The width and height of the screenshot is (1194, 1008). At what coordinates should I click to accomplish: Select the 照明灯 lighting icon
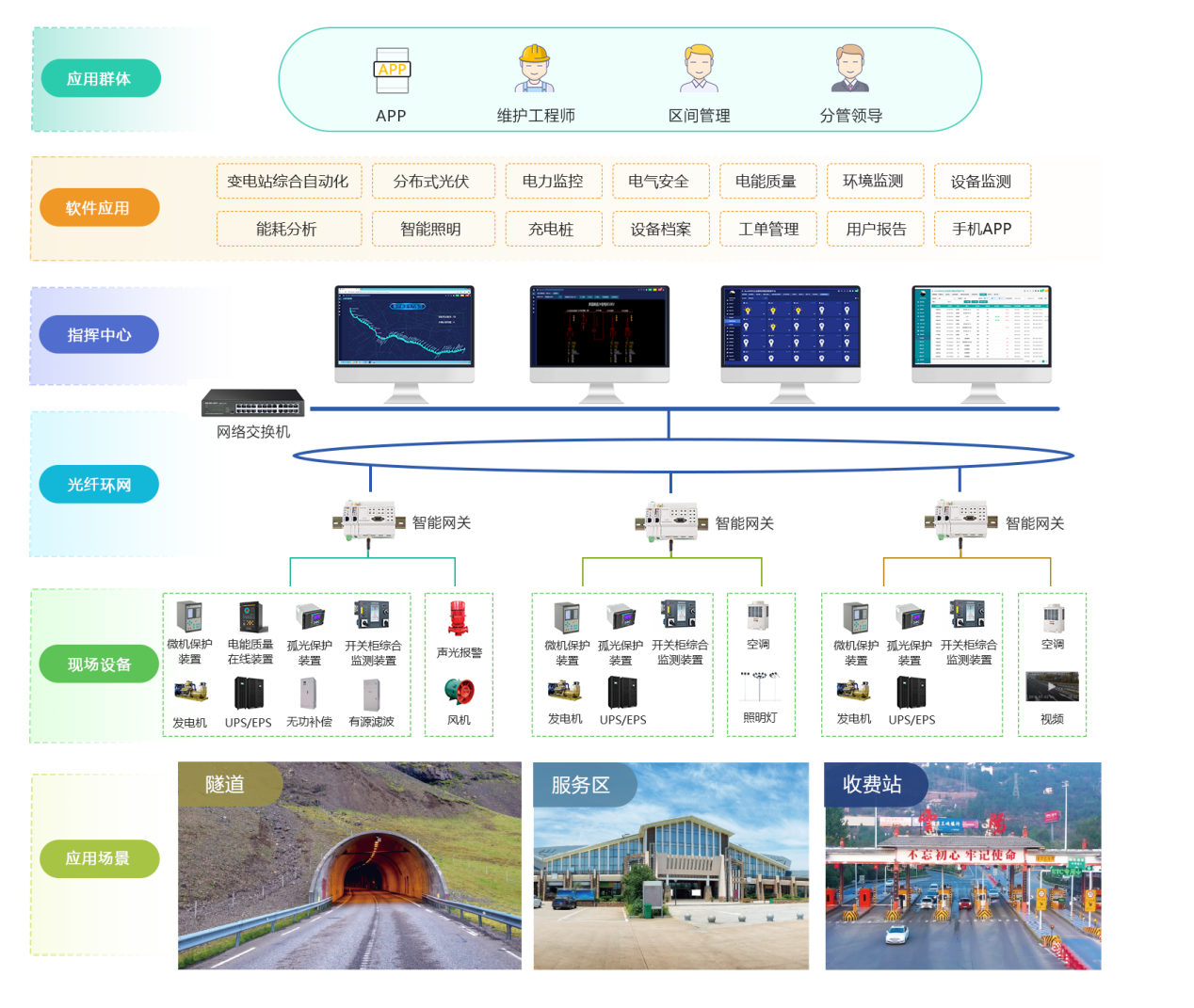[759, 687]
